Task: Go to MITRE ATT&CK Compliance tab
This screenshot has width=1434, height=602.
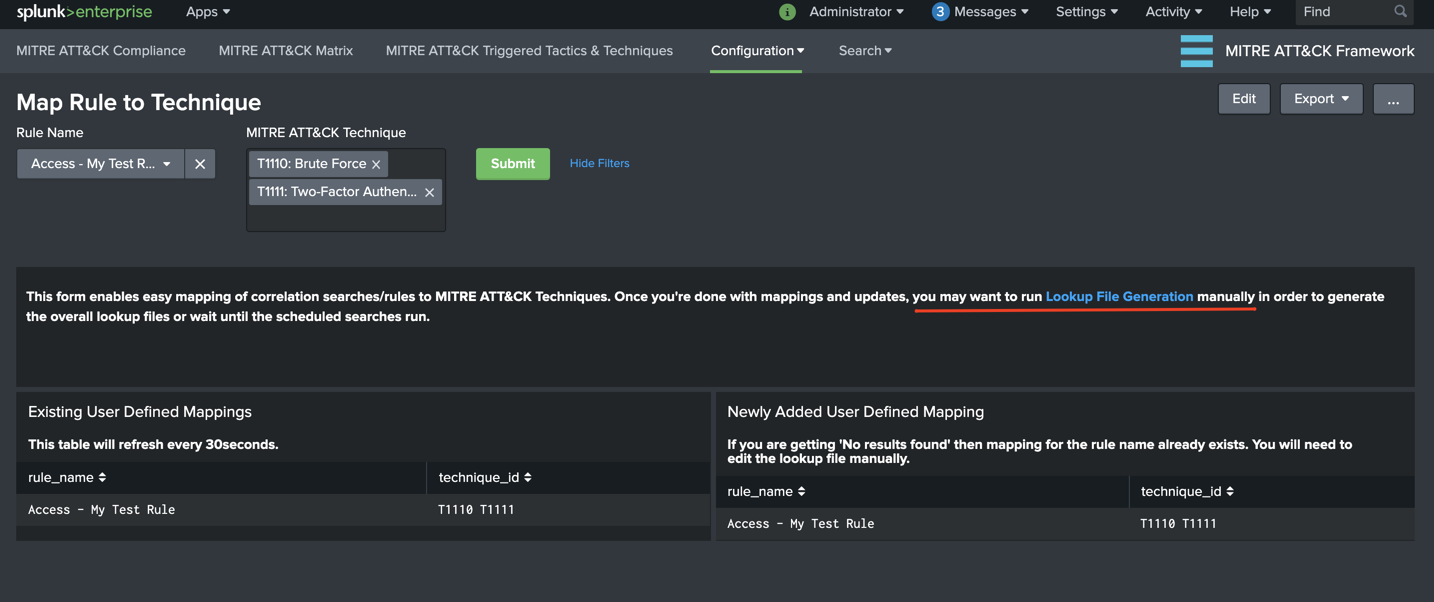Action: pos(101,51)
